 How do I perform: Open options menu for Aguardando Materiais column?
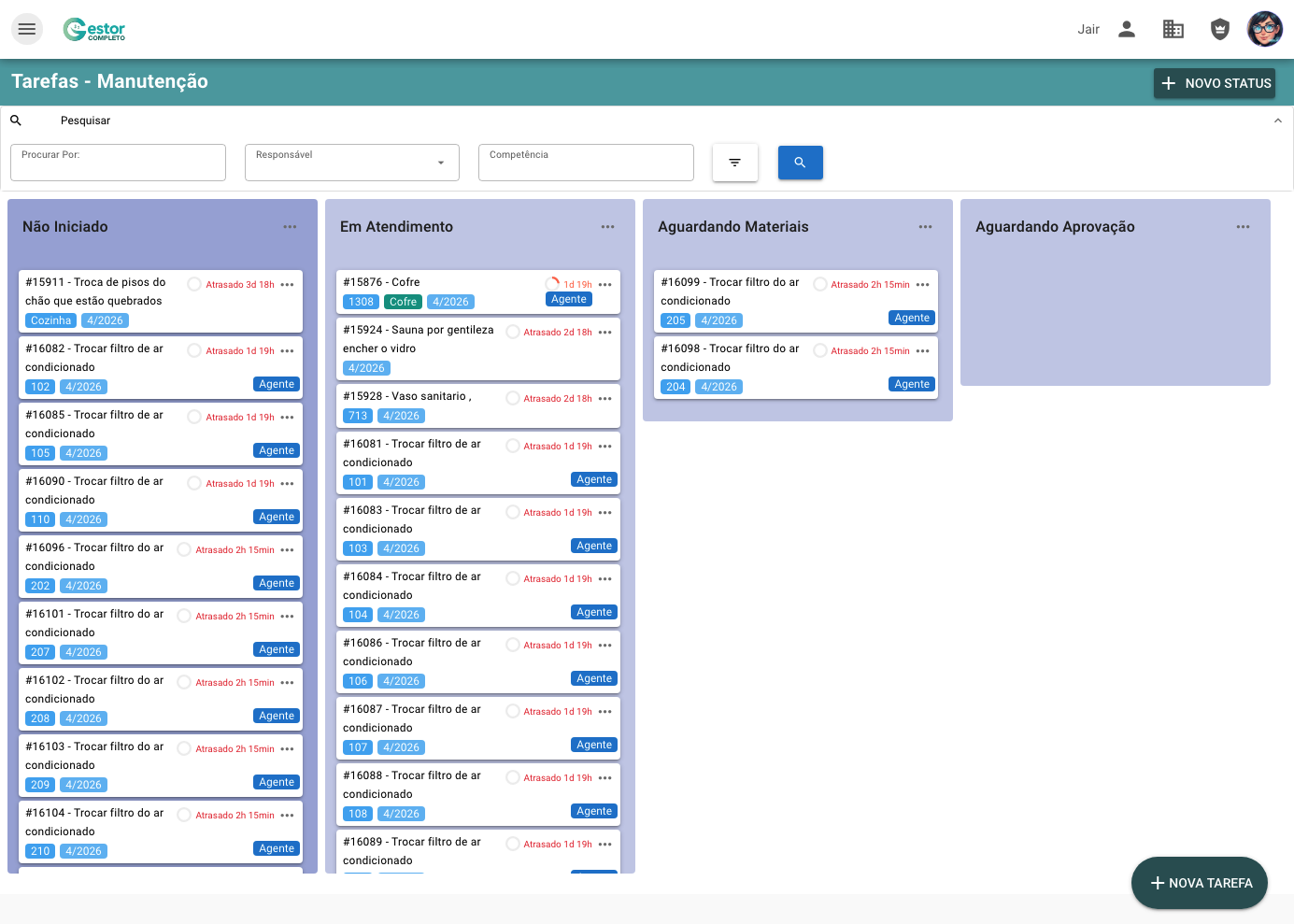[925, 227]
